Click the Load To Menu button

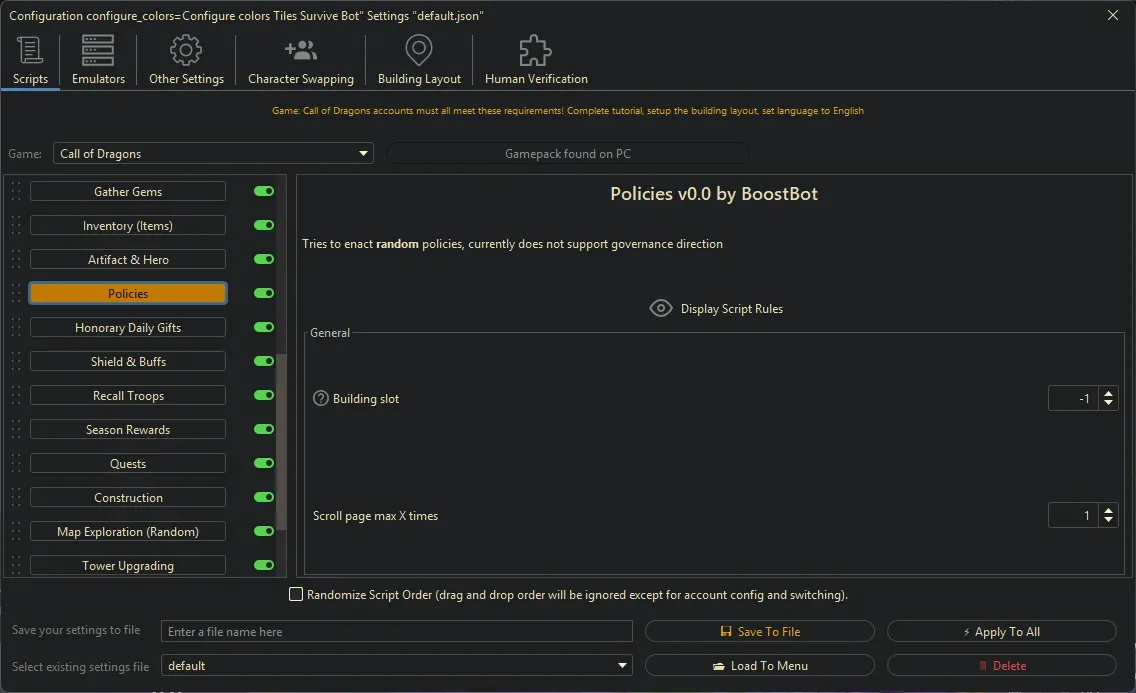(x=760, y=665)
